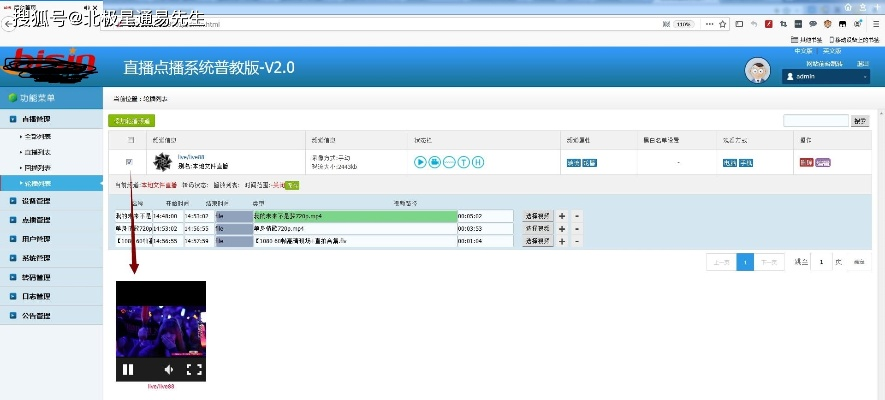Click the plus icon on the first playlist row
The image size is (885, 400).
pyautogui.click(x=561, y=215)
